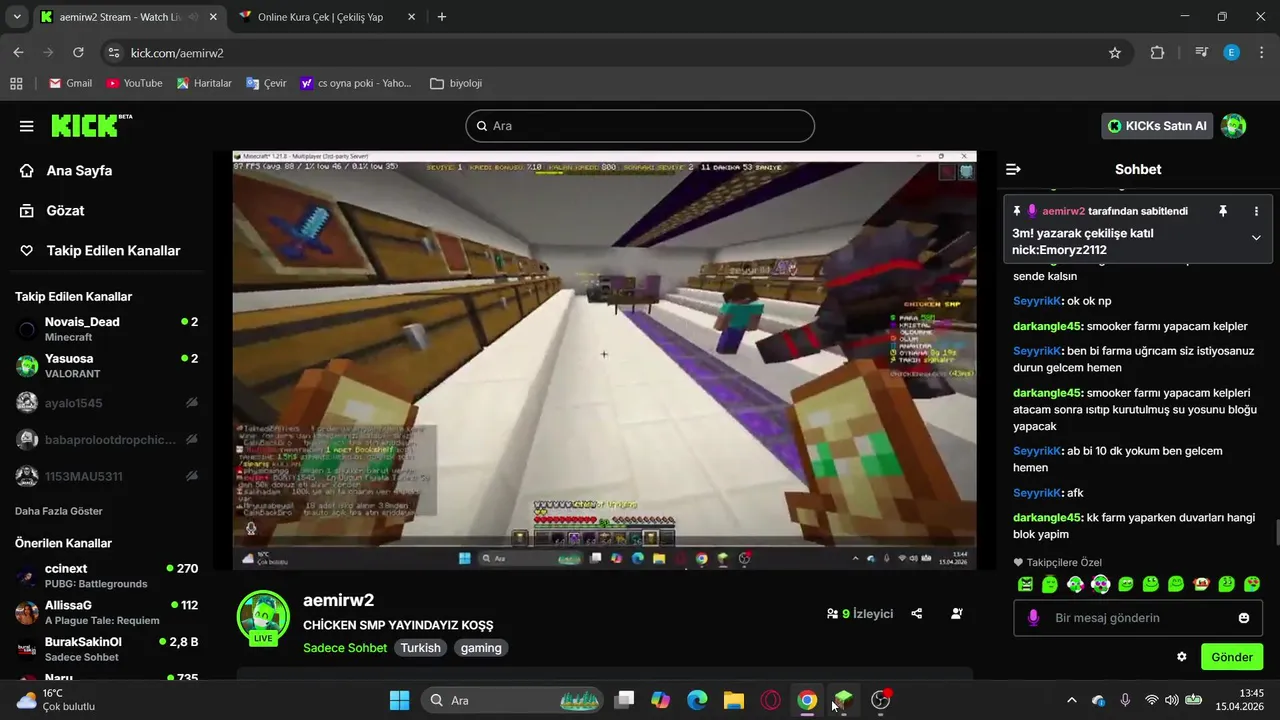Expand the pinned message chevron

[1256, 238]
